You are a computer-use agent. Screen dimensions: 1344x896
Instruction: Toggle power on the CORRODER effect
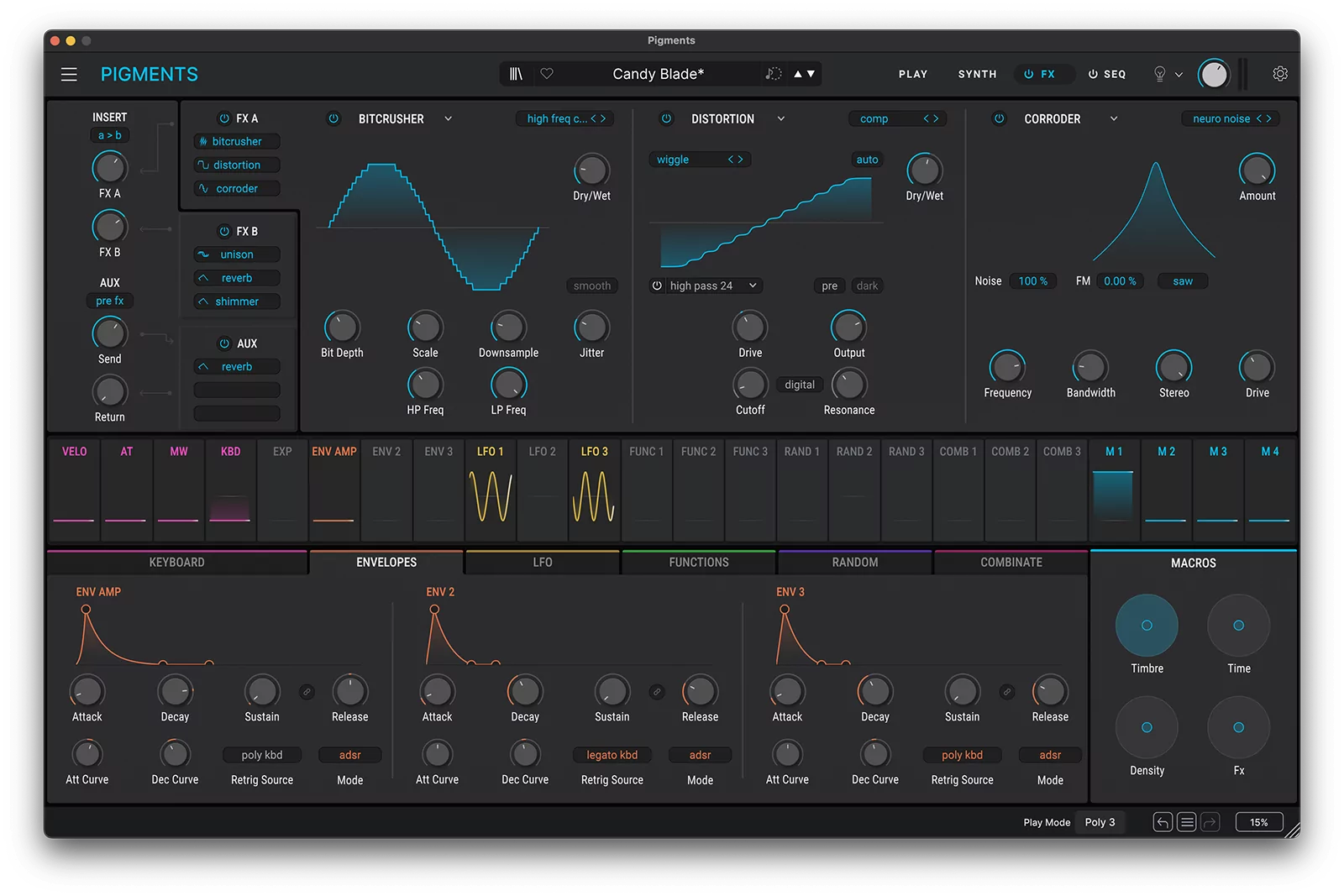999,118
